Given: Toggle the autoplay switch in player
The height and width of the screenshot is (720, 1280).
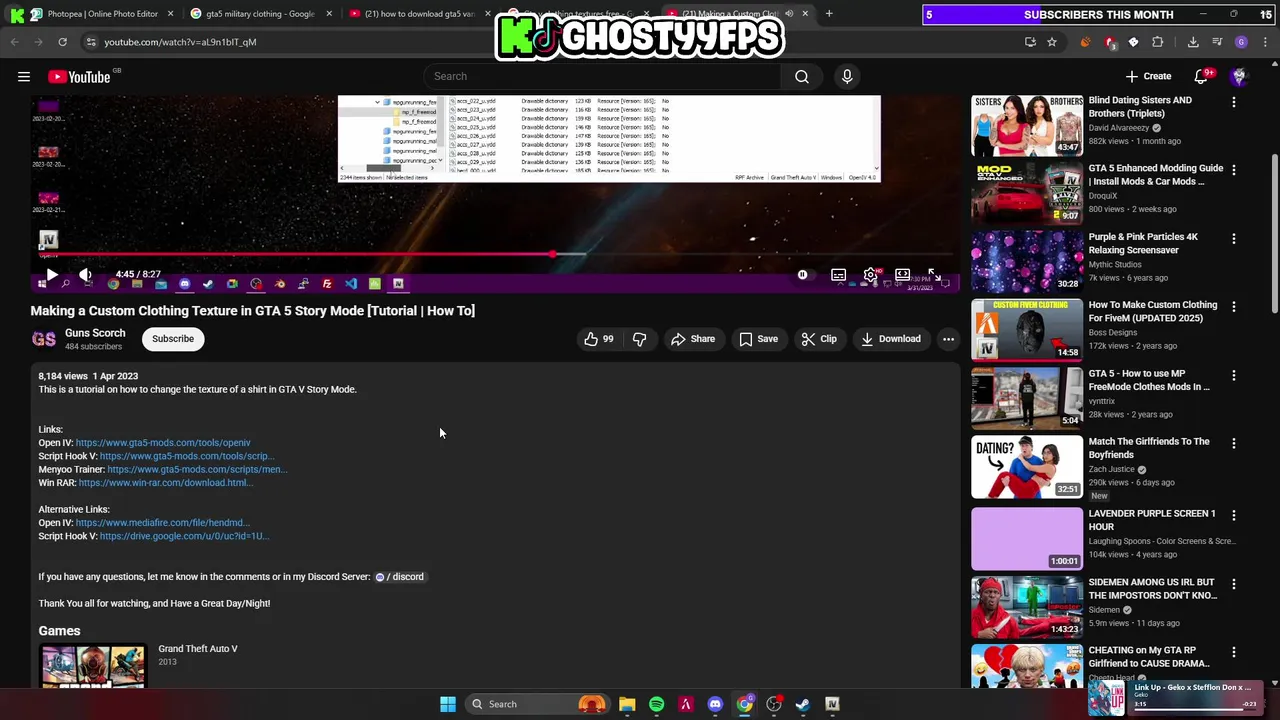Looking at the screenshot, I should (x=802, y=274).
